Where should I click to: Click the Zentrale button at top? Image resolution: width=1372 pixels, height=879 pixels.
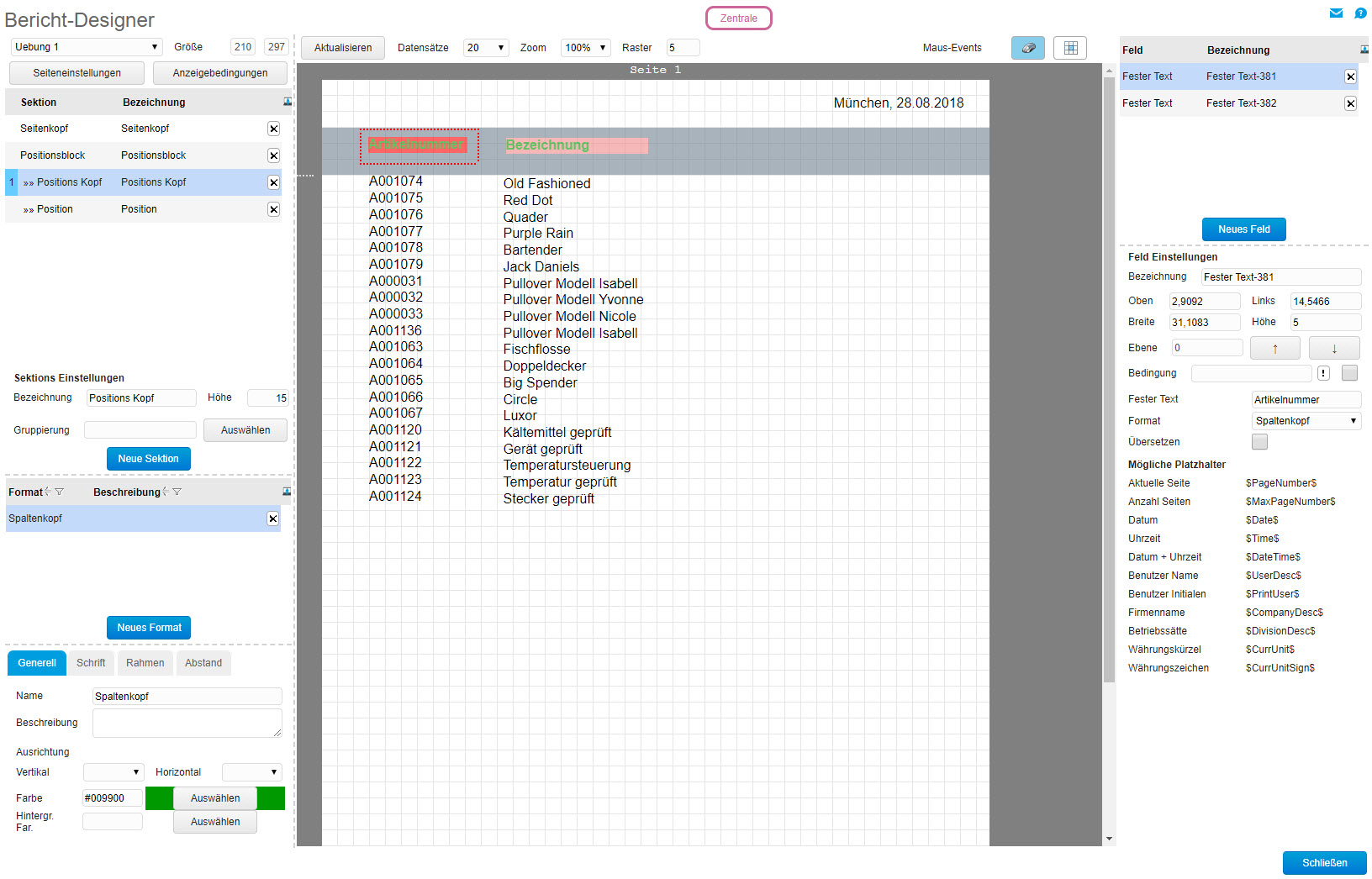pyautogui.click(x=739, y=18)
